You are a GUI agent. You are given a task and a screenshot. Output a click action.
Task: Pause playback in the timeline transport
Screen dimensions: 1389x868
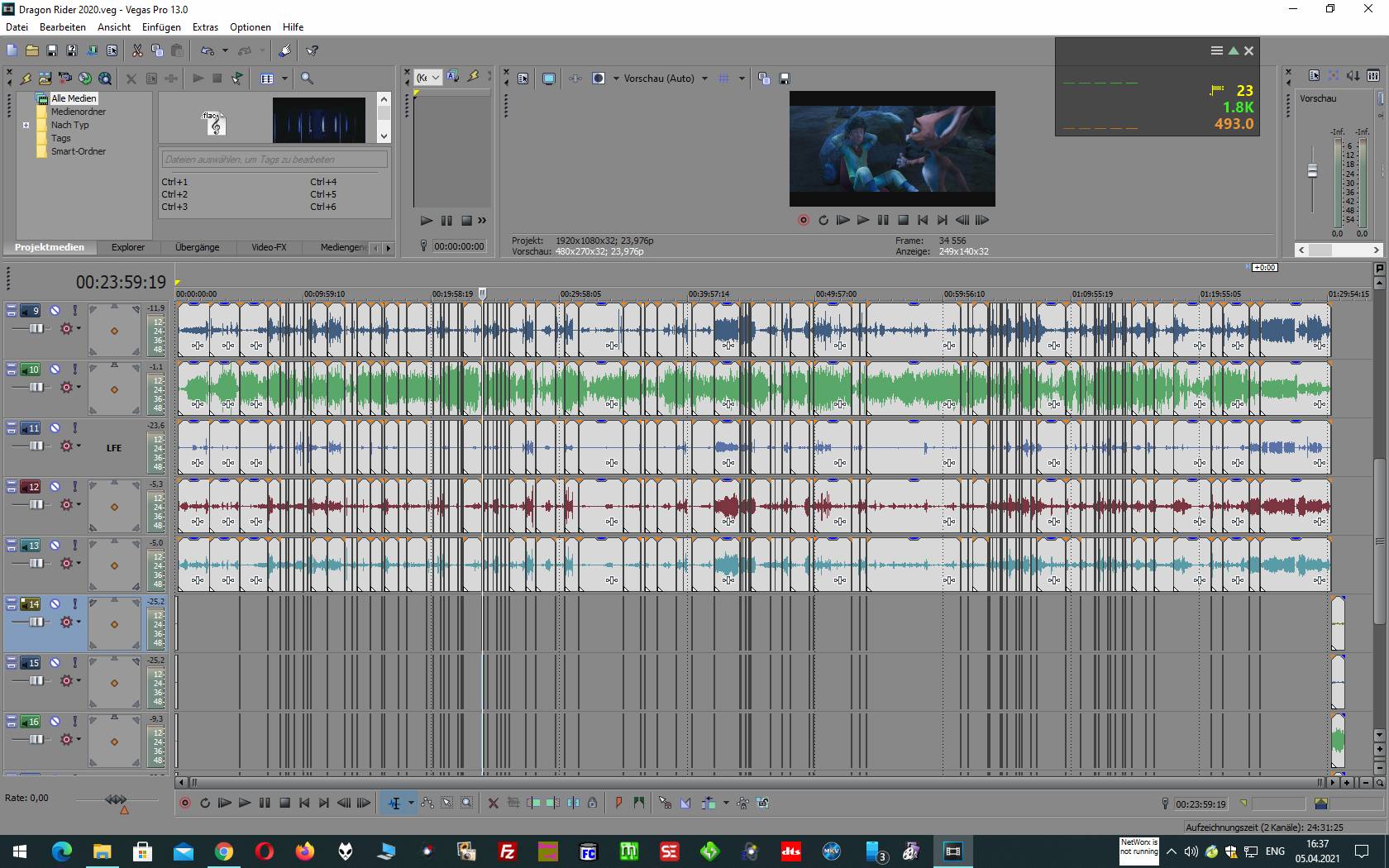265,803
